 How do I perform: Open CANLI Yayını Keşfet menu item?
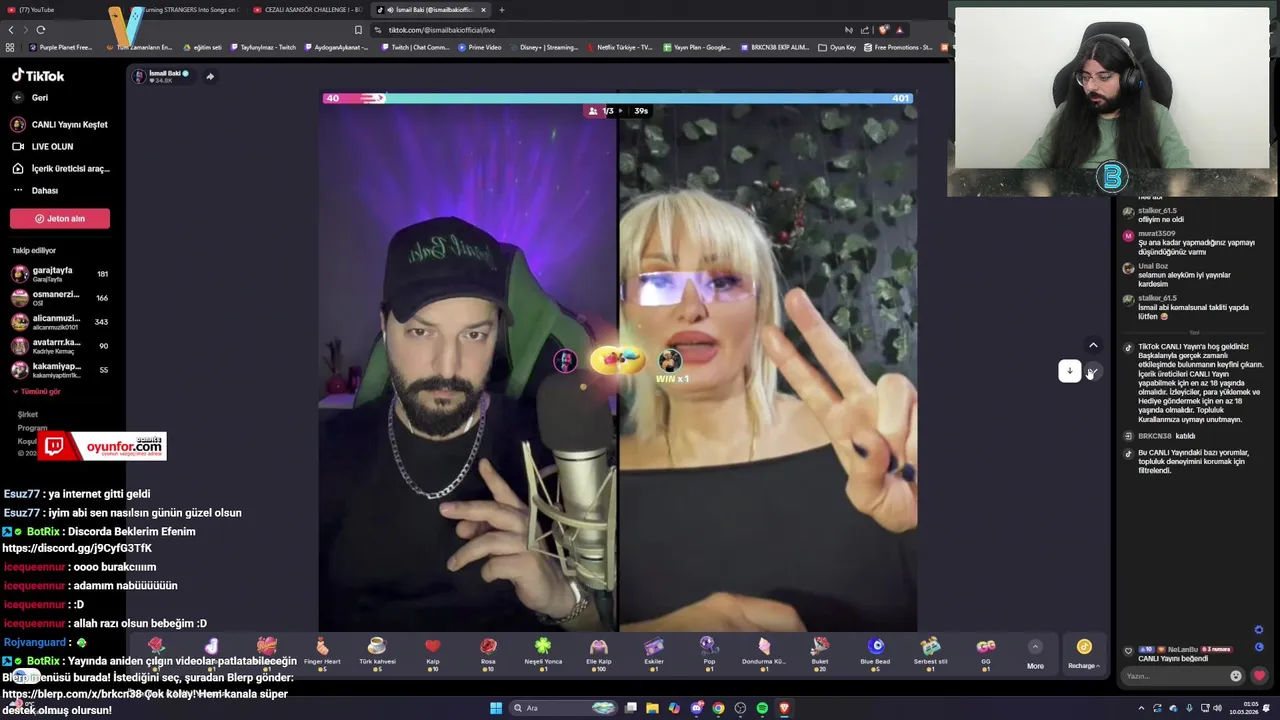[x=59, y=125]
